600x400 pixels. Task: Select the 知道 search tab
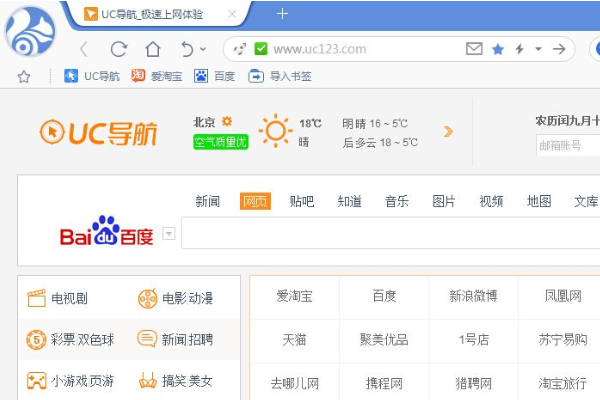click(349, 201)
